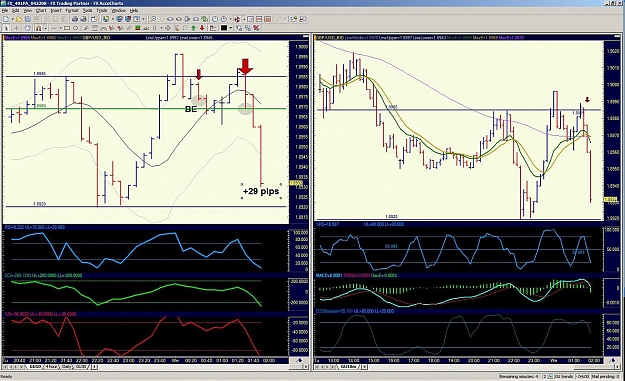
Task: Open dropdown arrow next to vertical bars tool
Action: coord(161,28)
